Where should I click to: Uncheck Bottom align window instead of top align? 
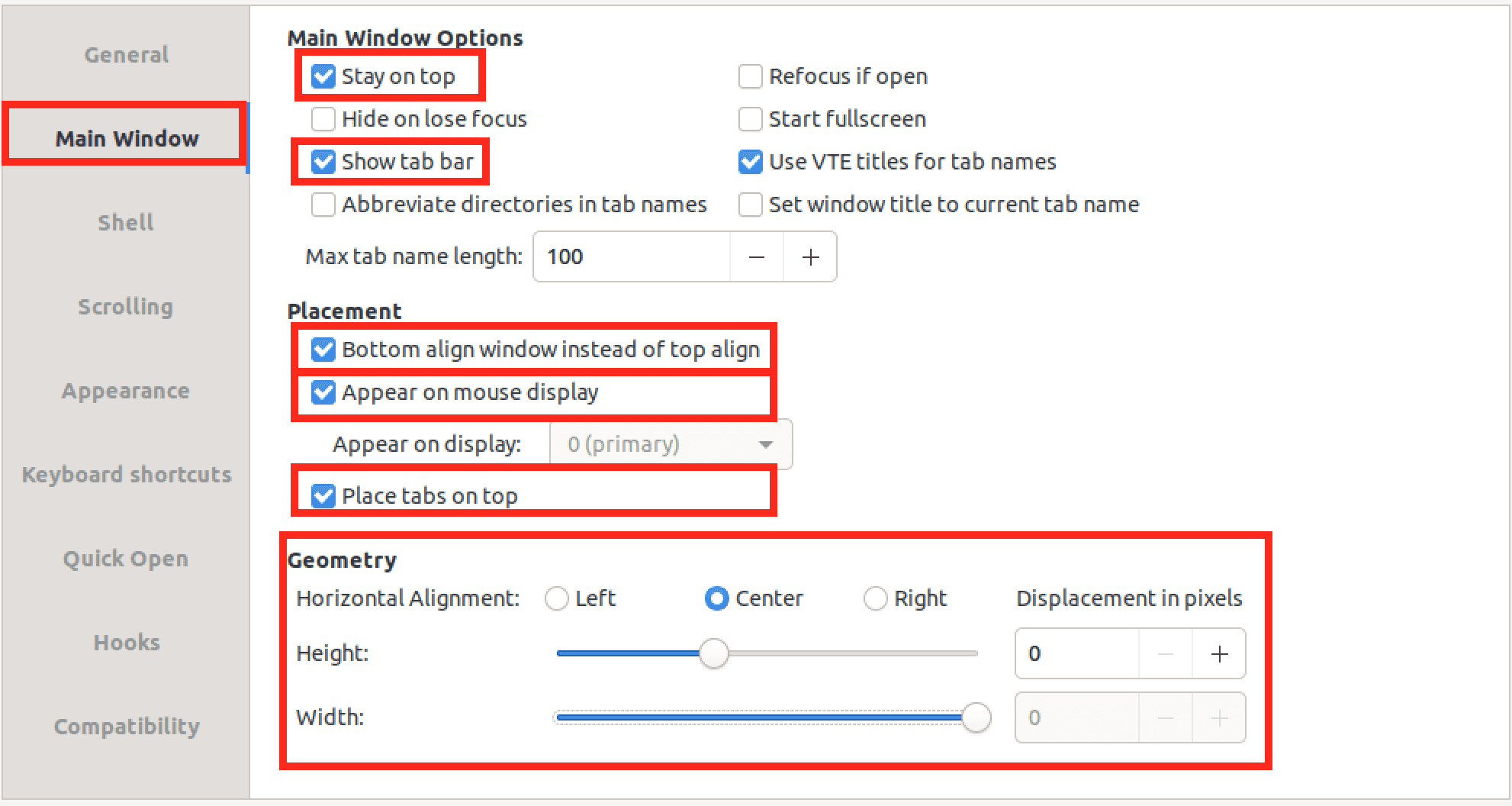tap(323, 349)
